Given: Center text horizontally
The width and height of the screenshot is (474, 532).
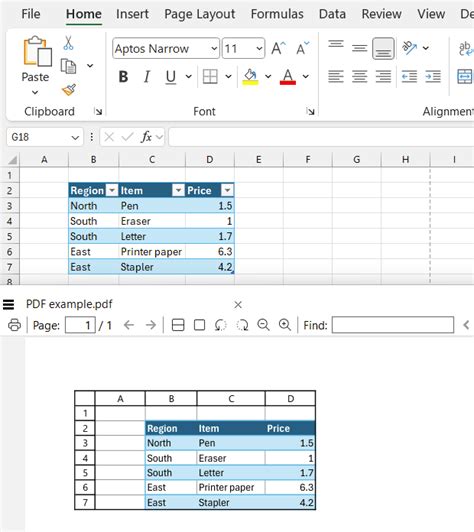Looking at the screenshot, I should click(x=359, y=77).
